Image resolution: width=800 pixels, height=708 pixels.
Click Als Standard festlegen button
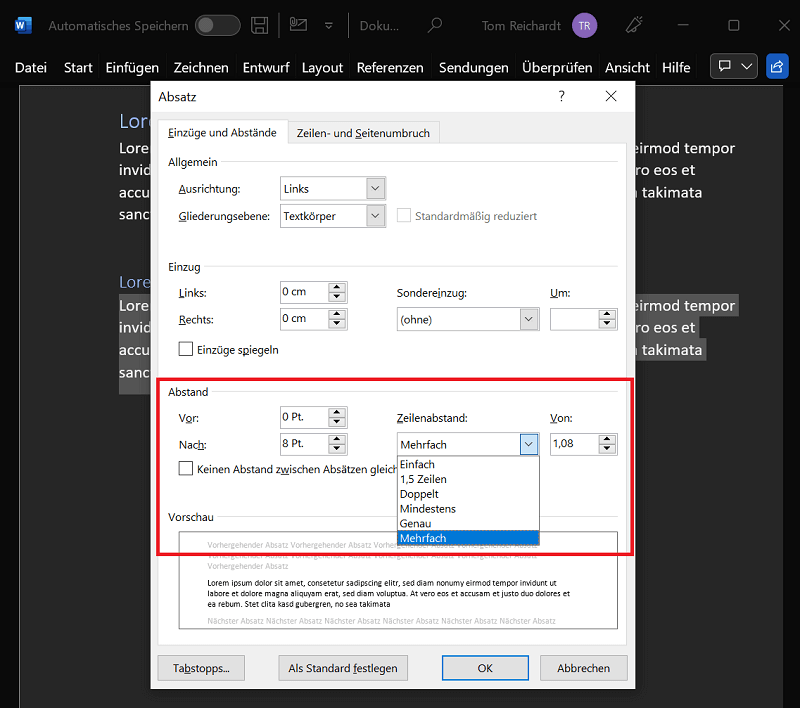[343, 668]
